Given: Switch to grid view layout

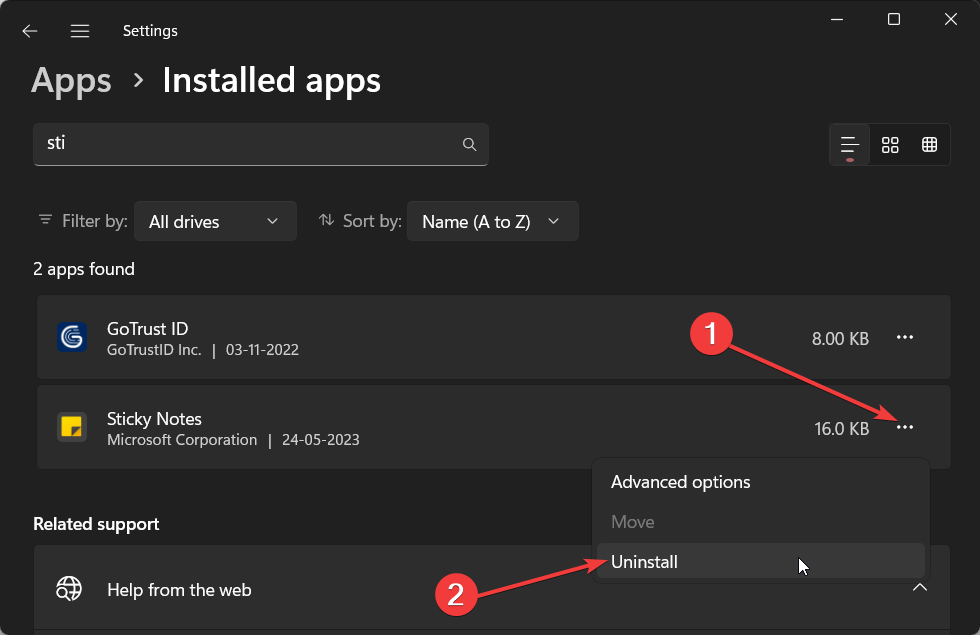Looking at the screenshot, I should pos(890,145).
